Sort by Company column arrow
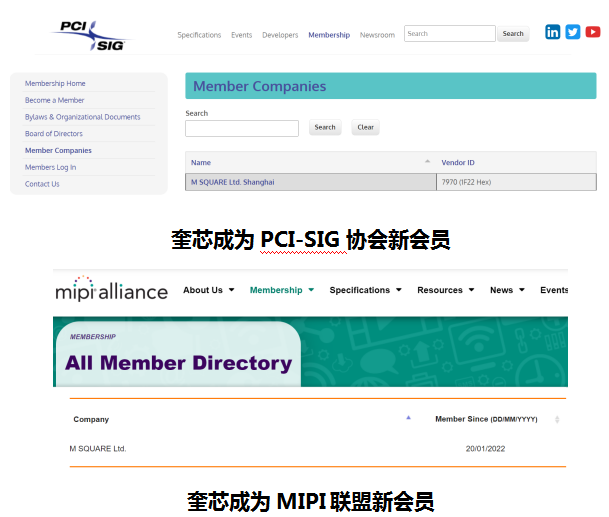The width and height of the screenshot is (609, 517). pyautogui.click(x=408, y=418)
